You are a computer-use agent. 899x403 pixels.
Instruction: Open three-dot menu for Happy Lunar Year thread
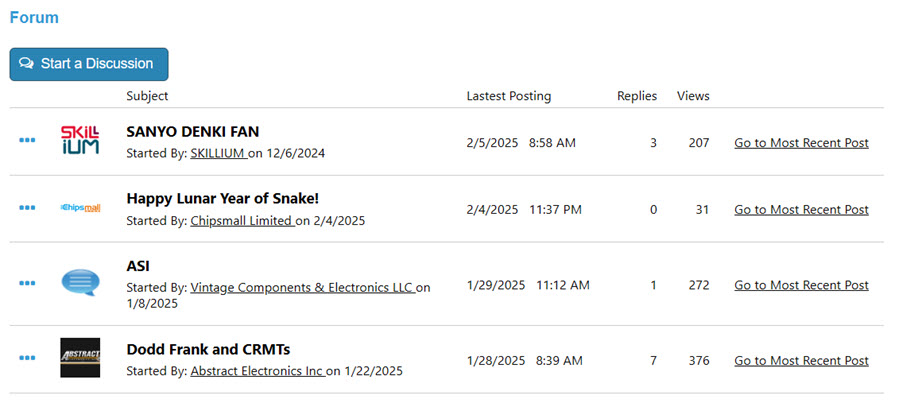pos(27,208)
